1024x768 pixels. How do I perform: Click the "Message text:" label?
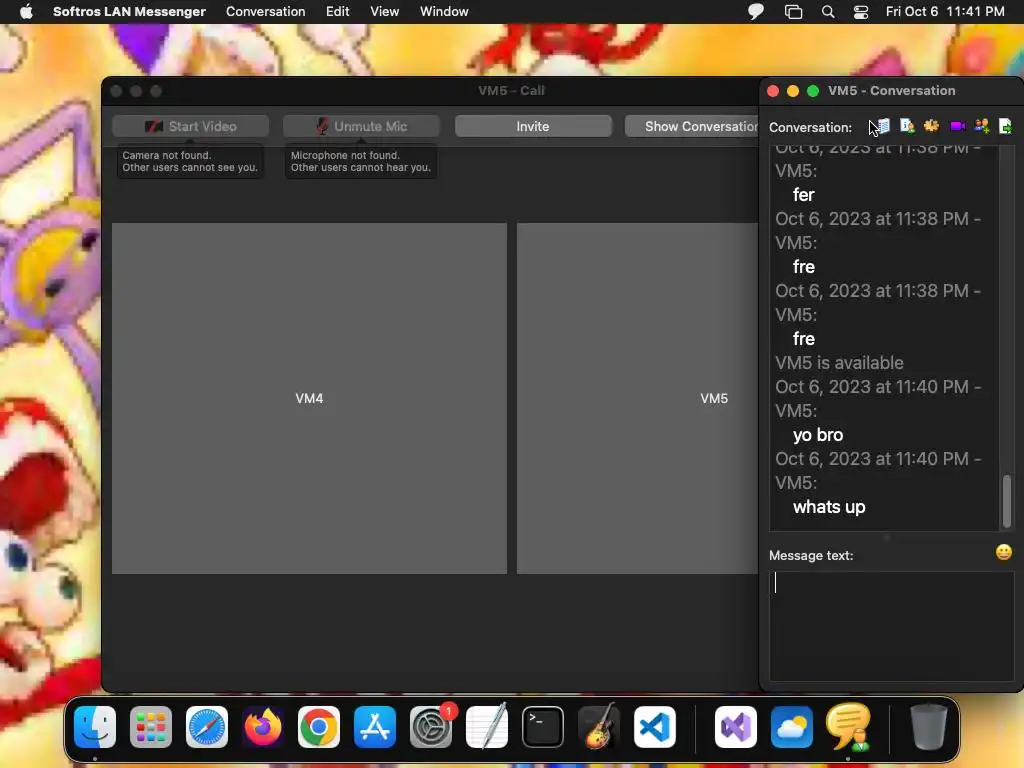point(810,556)
